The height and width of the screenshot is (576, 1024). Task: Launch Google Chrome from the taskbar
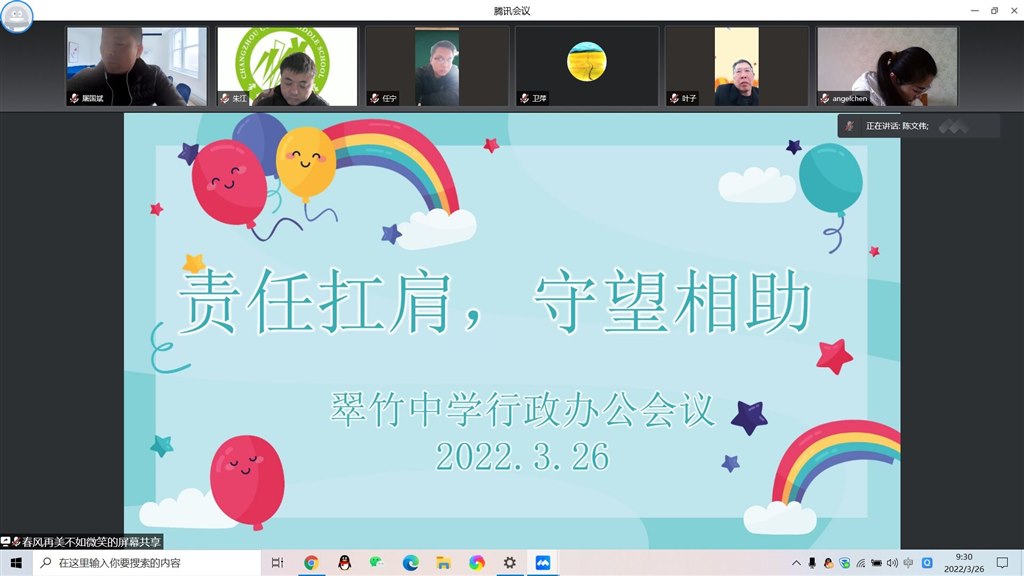click(x=311, y=562)
